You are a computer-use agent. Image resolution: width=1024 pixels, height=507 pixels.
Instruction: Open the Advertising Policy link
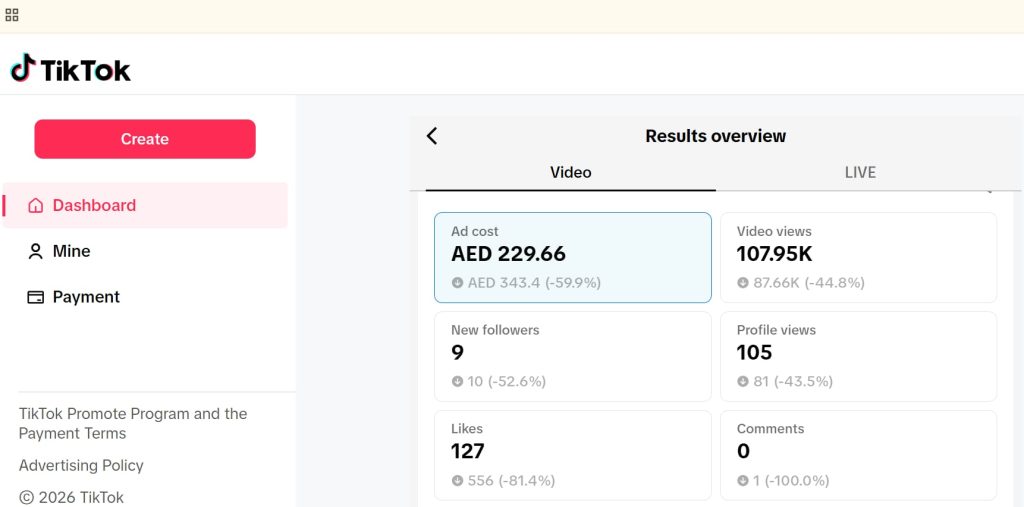[x=81, y=465]
